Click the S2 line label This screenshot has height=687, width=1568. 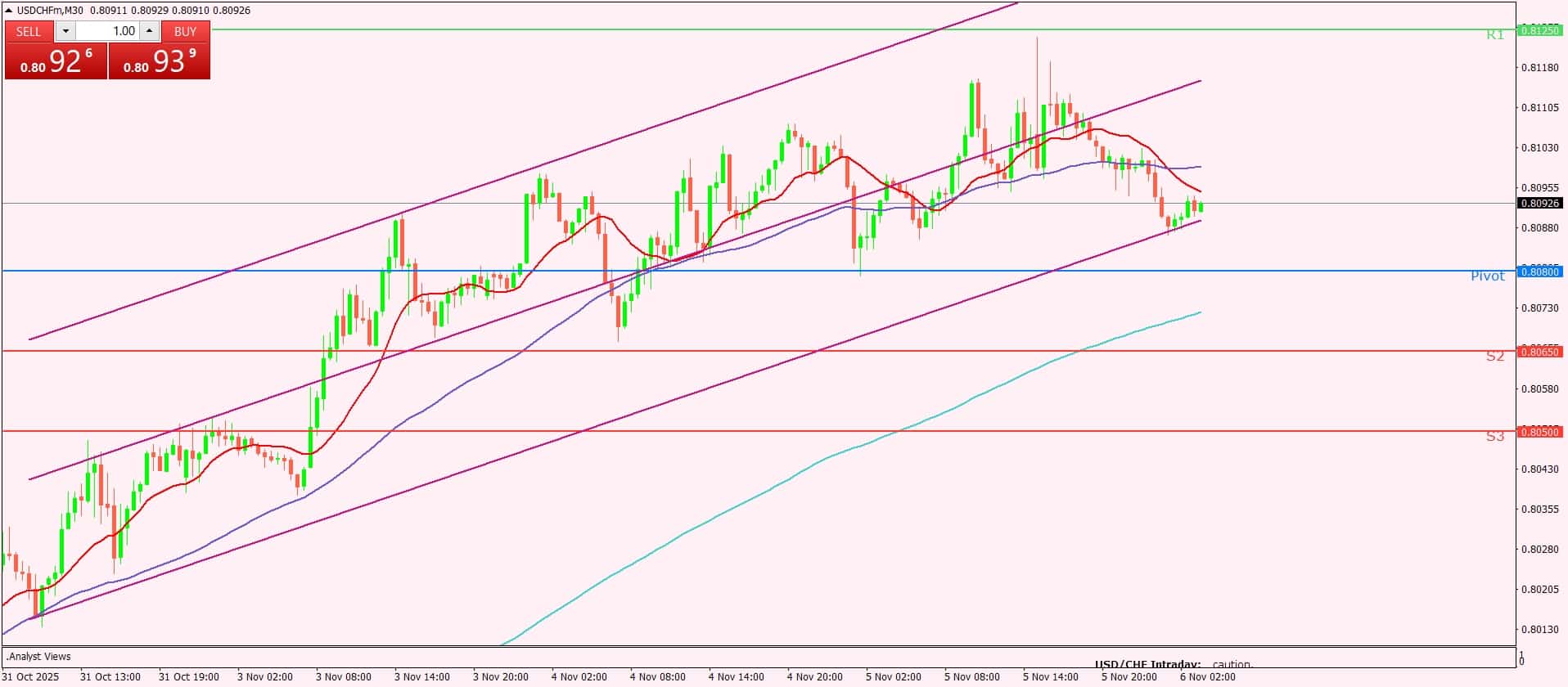point(1494,357)
